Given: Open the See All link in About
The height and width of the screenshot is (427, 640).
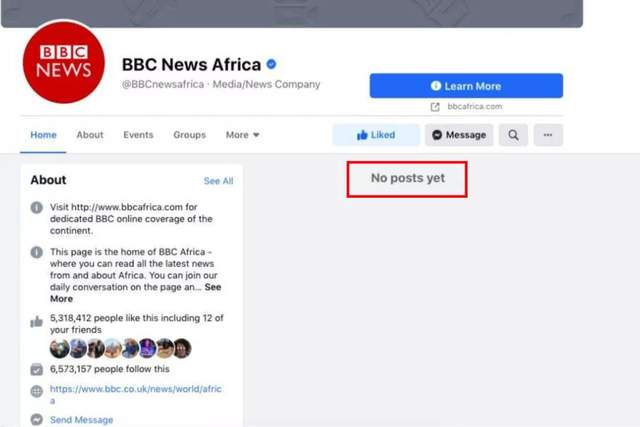Looking at the screenshot, I should [218, 181].
